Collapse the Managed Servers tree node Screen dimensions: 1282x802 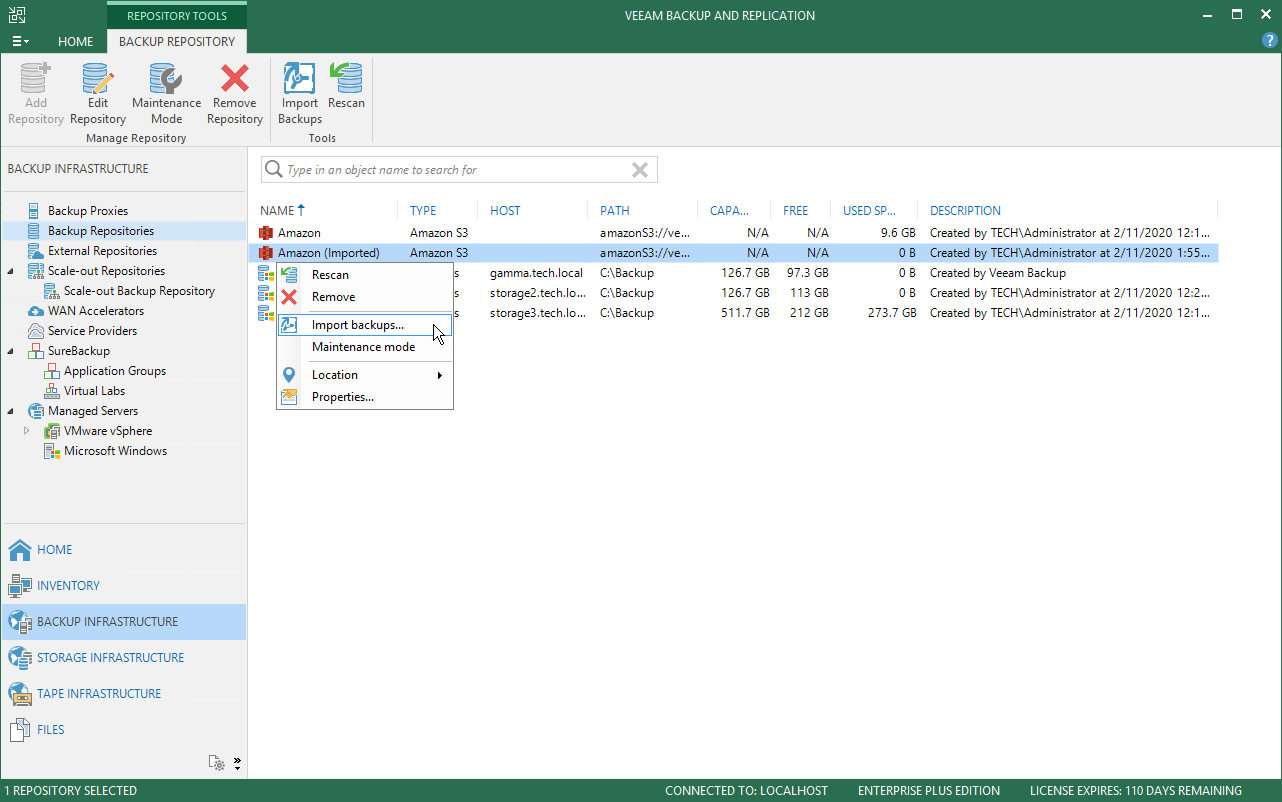pyautogui.click(x=11, y=411)
